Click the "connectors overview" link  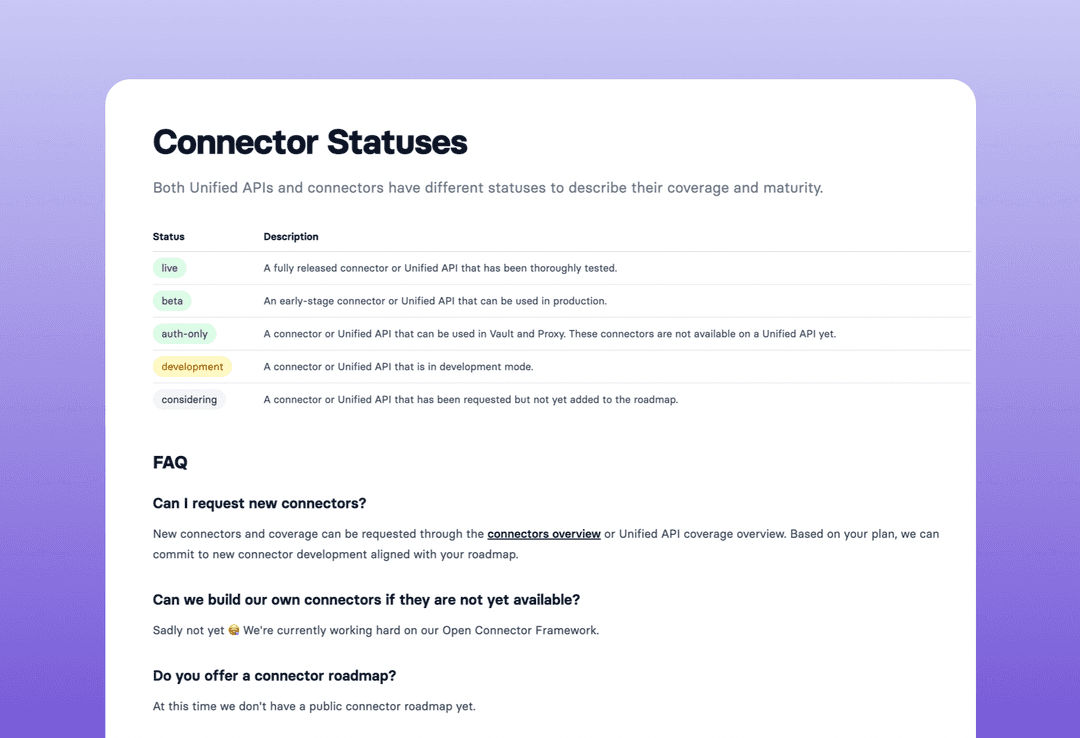pos(544,534)
